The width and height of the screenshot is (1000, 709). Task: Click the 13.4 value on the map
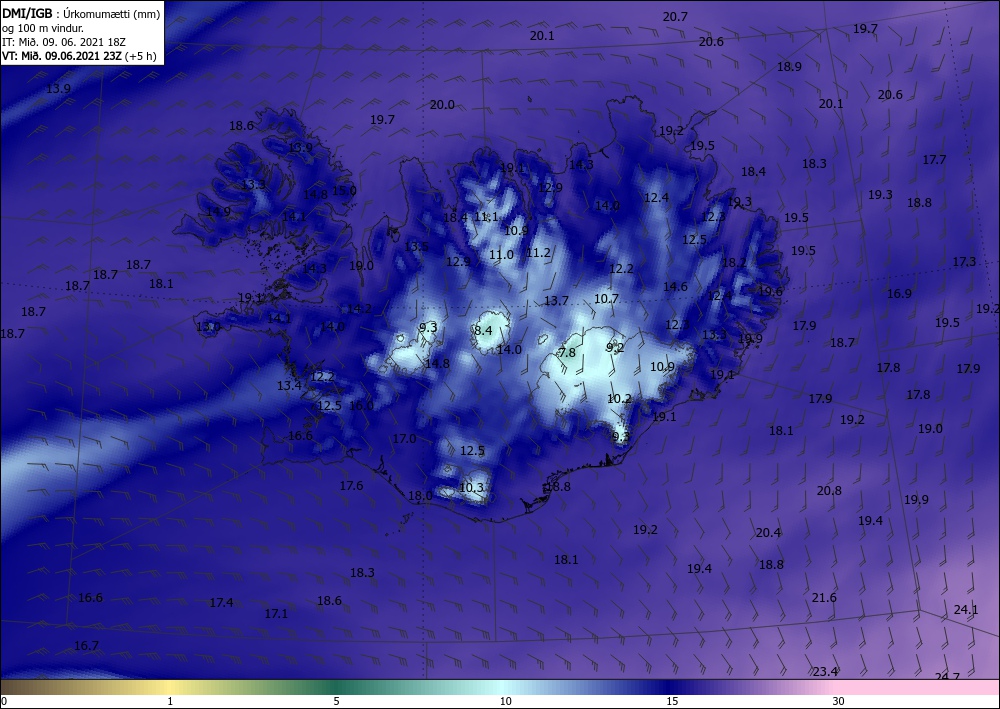[x=289, y=385]
